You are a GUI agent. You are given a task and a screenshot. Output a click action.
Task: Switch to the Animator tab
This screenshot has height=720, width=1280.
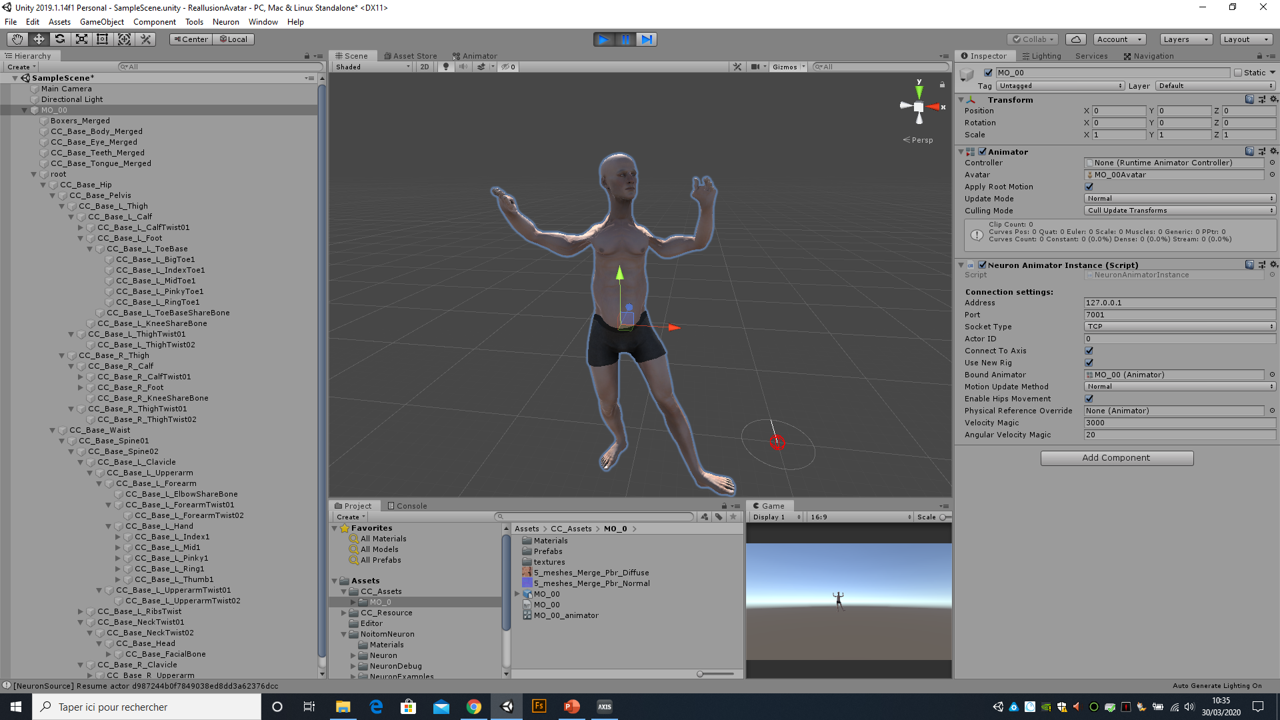(475, 56)
